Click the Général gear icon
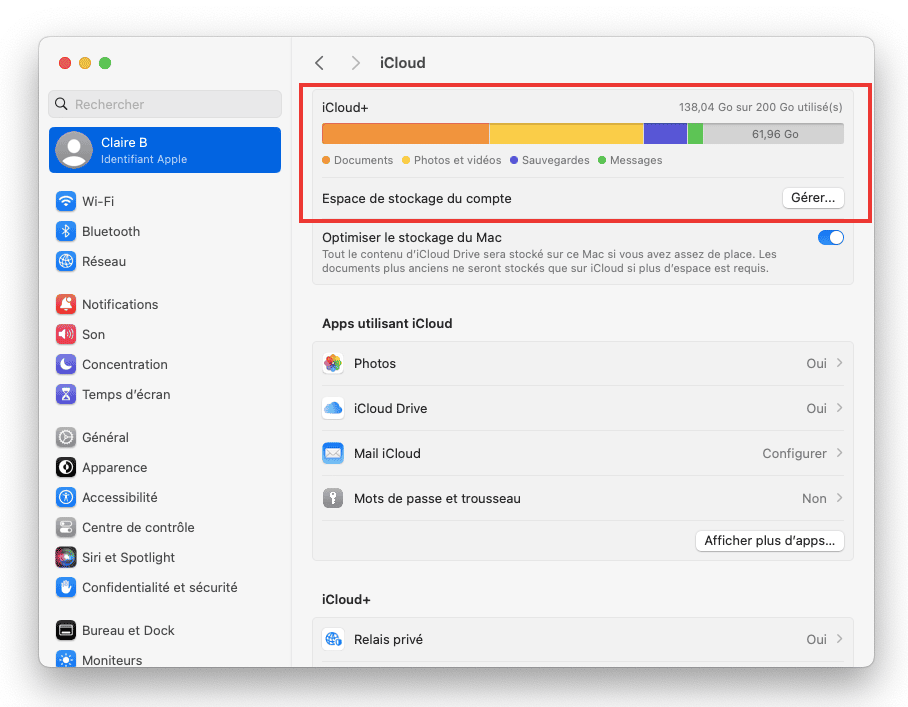Viewport: 908px width, 707px height. [x=65, y=438]
